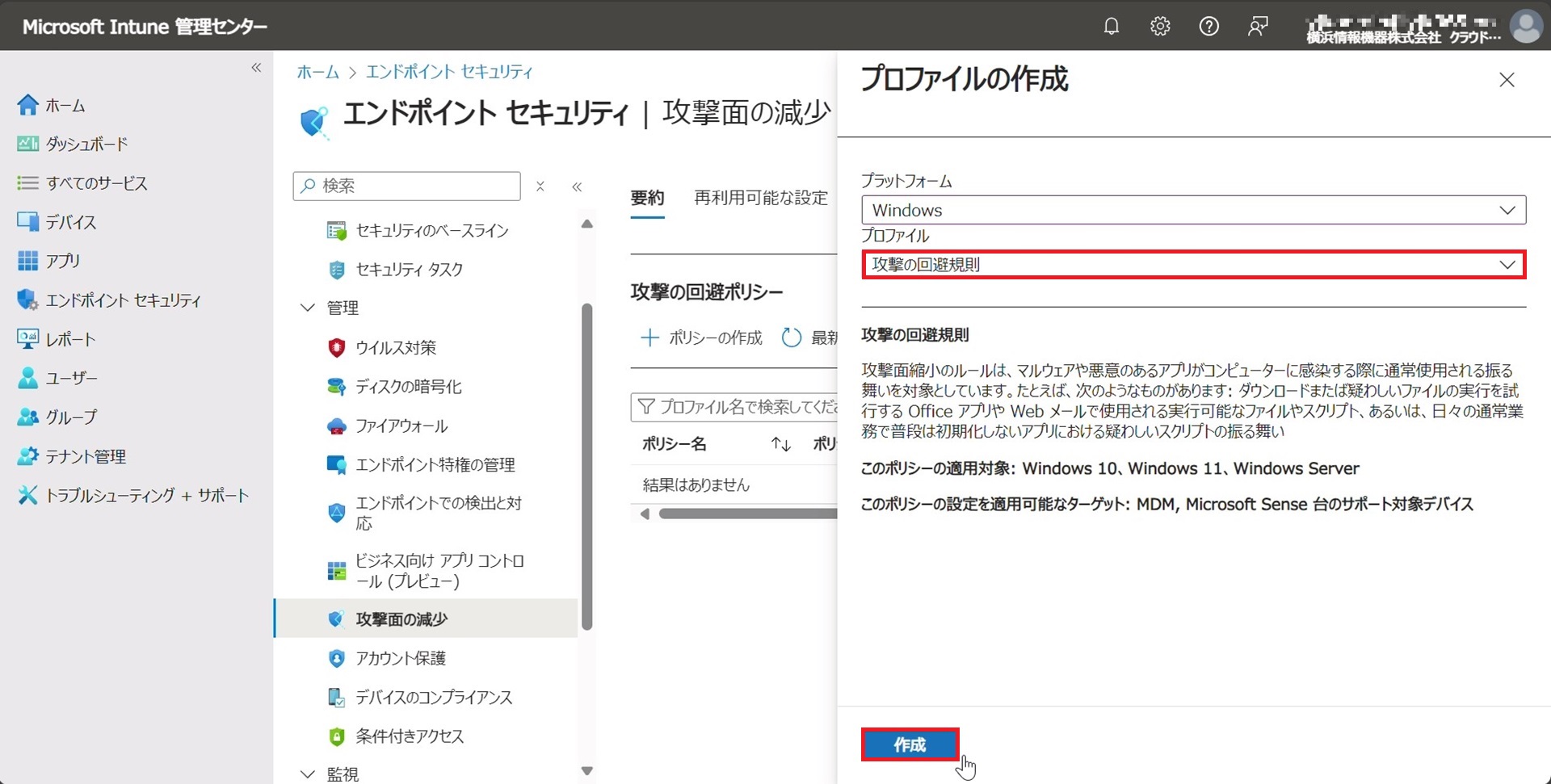Viewport: 1551px width, 784px height.
Task: Open the プラットフォーム Windows dropdown
Action: 1193,210
